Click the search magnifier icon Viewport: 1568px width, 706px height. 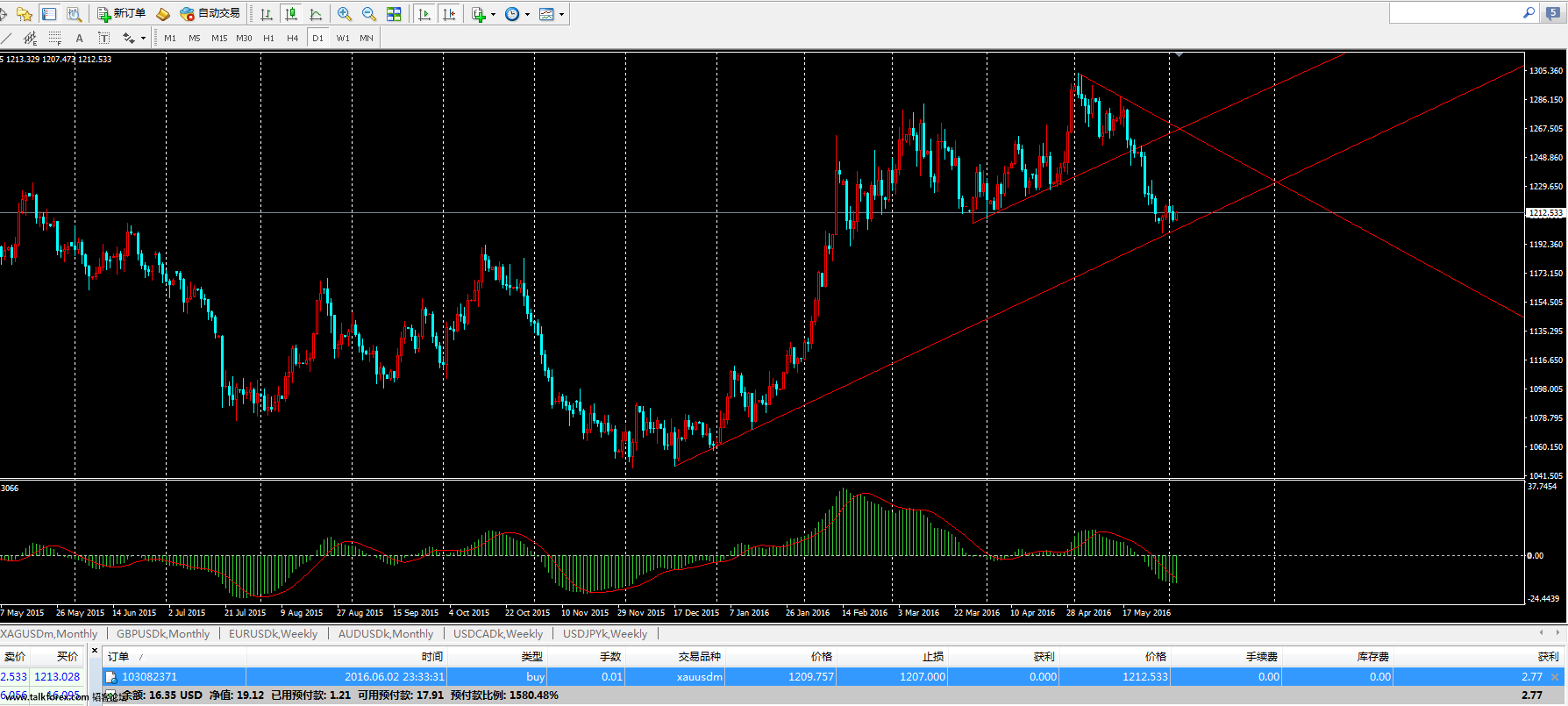tap(1529, 13)
